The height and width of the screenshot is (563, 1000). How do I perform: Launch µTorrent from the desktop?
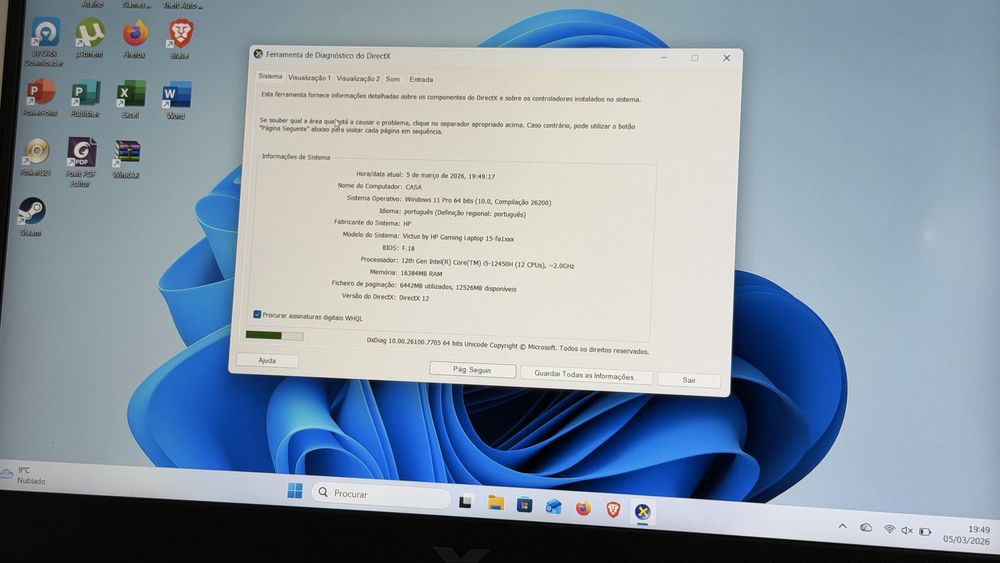pyautogui.click(x=90, y=37)
